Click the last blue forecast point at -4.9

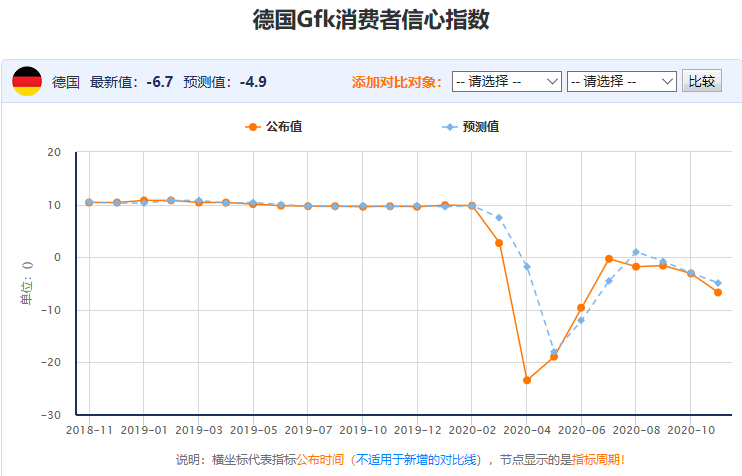718,283
